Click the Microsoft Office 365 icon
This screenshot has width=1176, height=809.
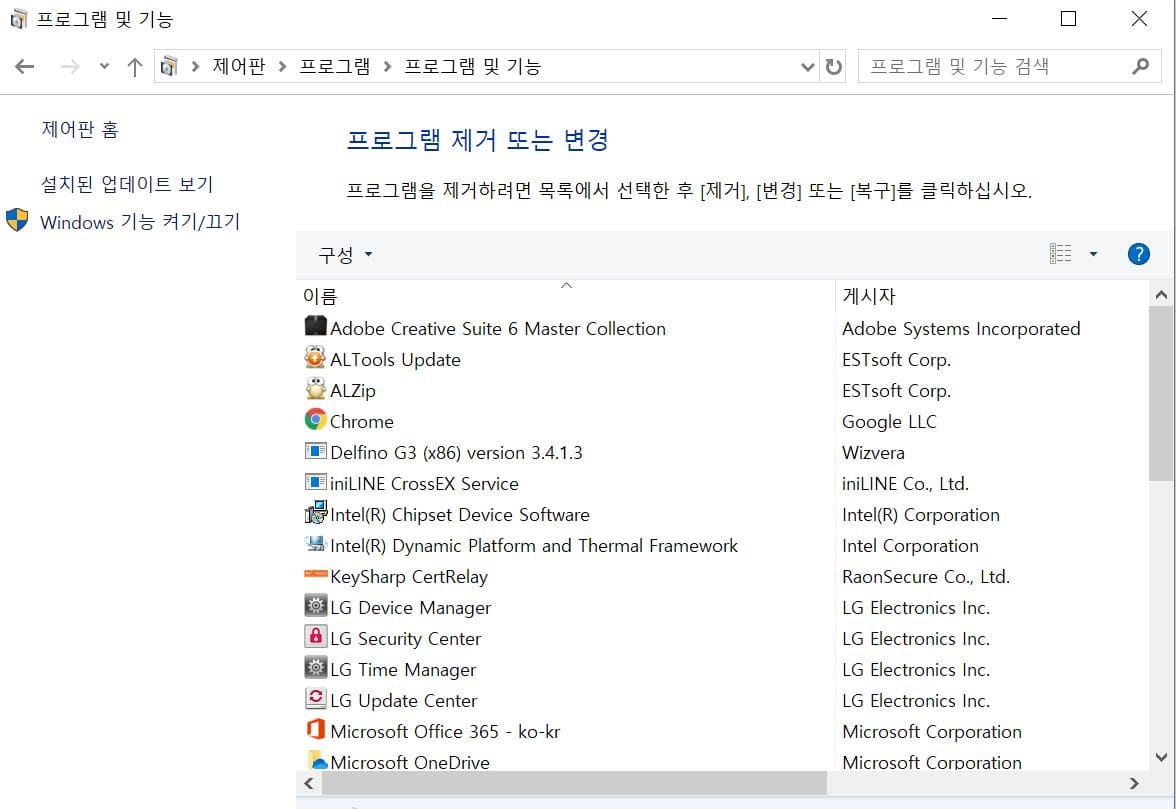pos(316,729)
